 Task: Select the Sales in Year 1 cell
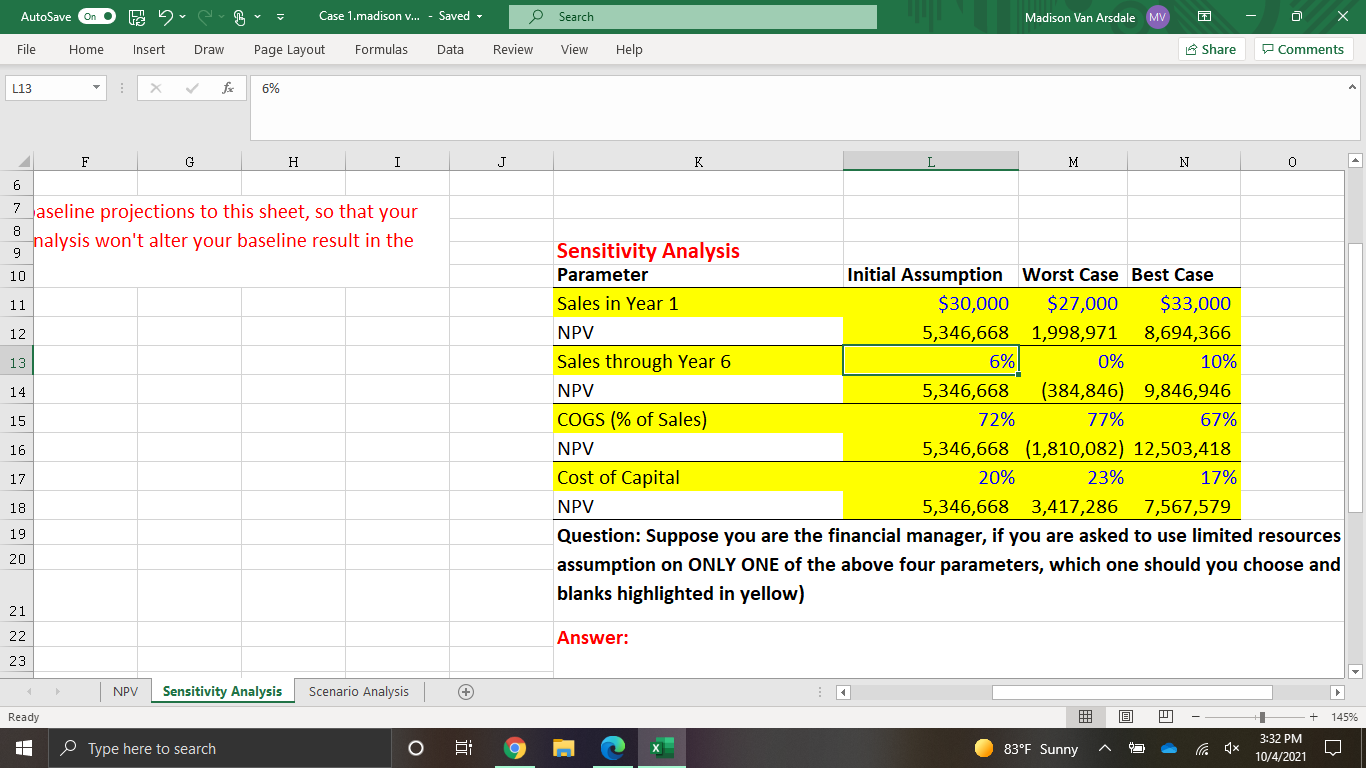(698, 303)
